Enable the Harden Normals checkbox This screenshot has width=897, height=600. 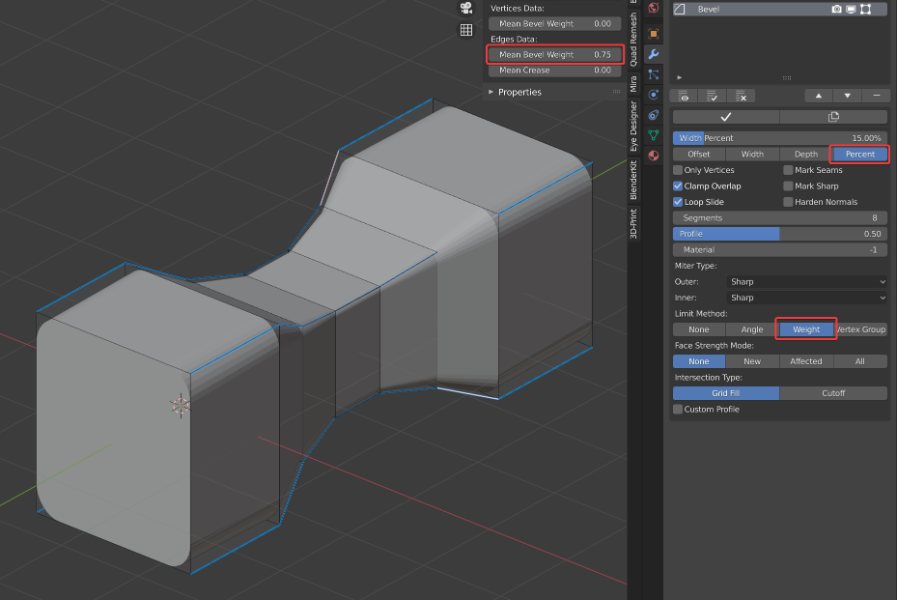(788, 201)
